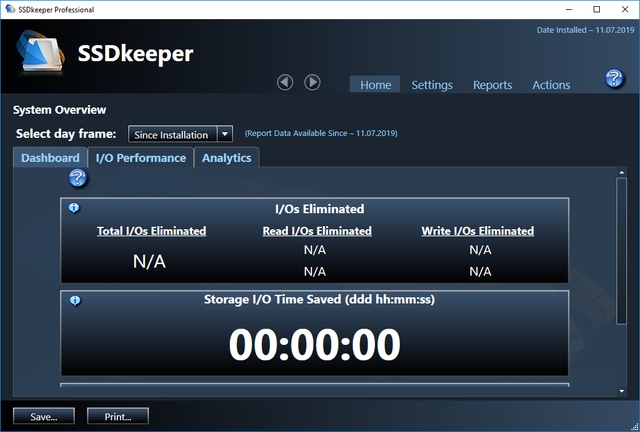This screenshot has width=640, height=432.
Task: Open the Actions menu
Action: pos(551,85)
